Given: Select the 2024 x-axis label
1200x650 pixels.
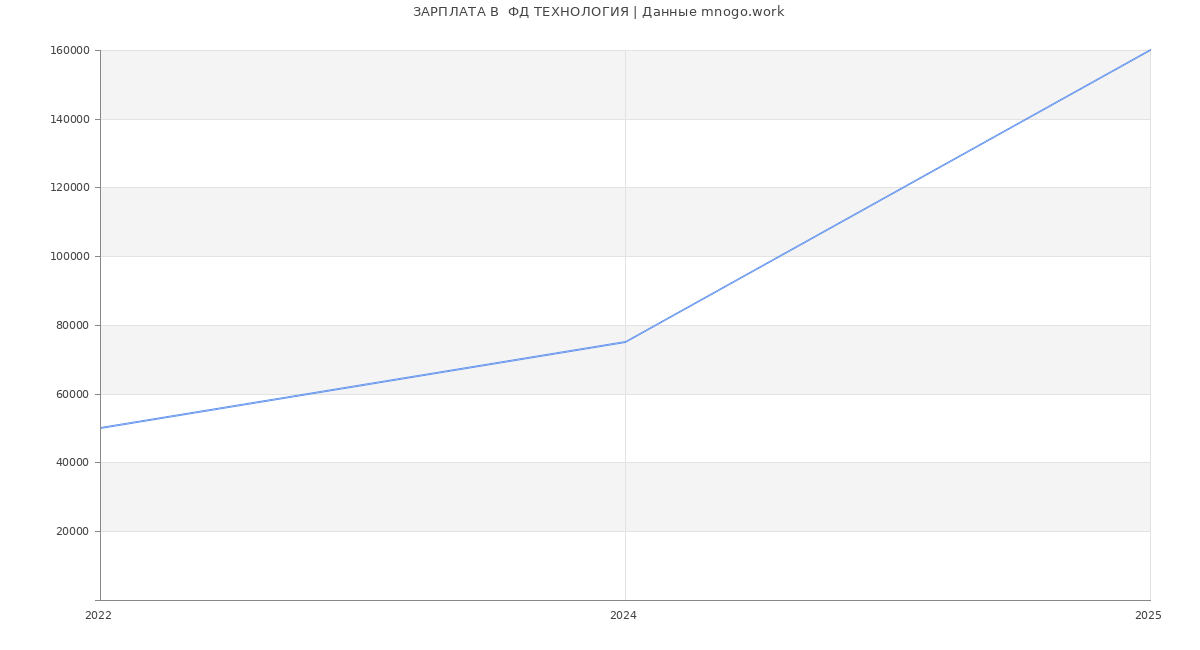Looking at the screenshot, I should pyautogui.click(x=623, y=616).
